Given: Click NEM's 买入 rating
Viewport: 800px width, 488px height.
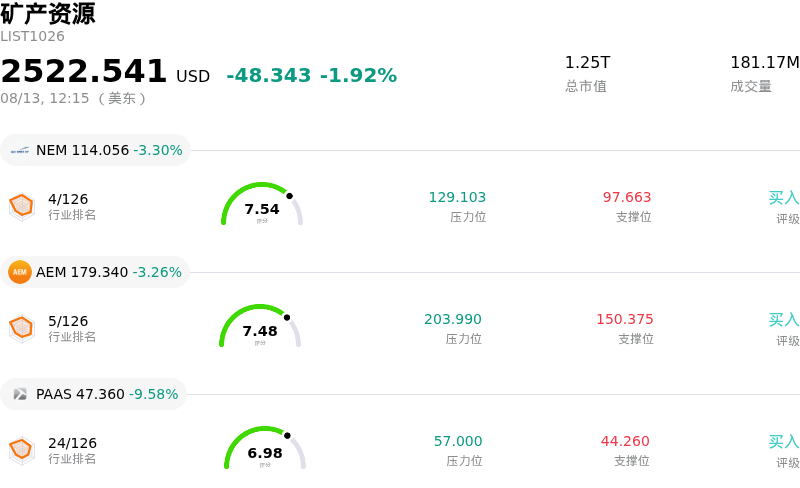Looking at the screenshot, I should point(784,198).
